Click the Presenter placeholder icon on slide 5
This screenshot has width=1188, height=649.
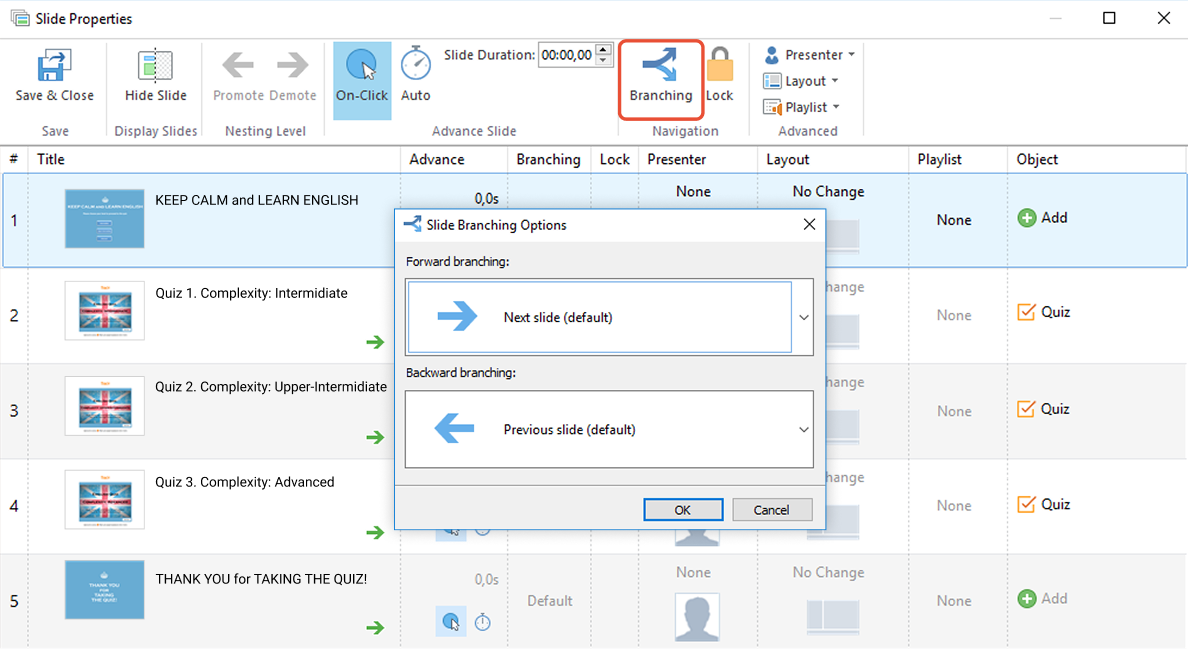click(x=697, y=617)
